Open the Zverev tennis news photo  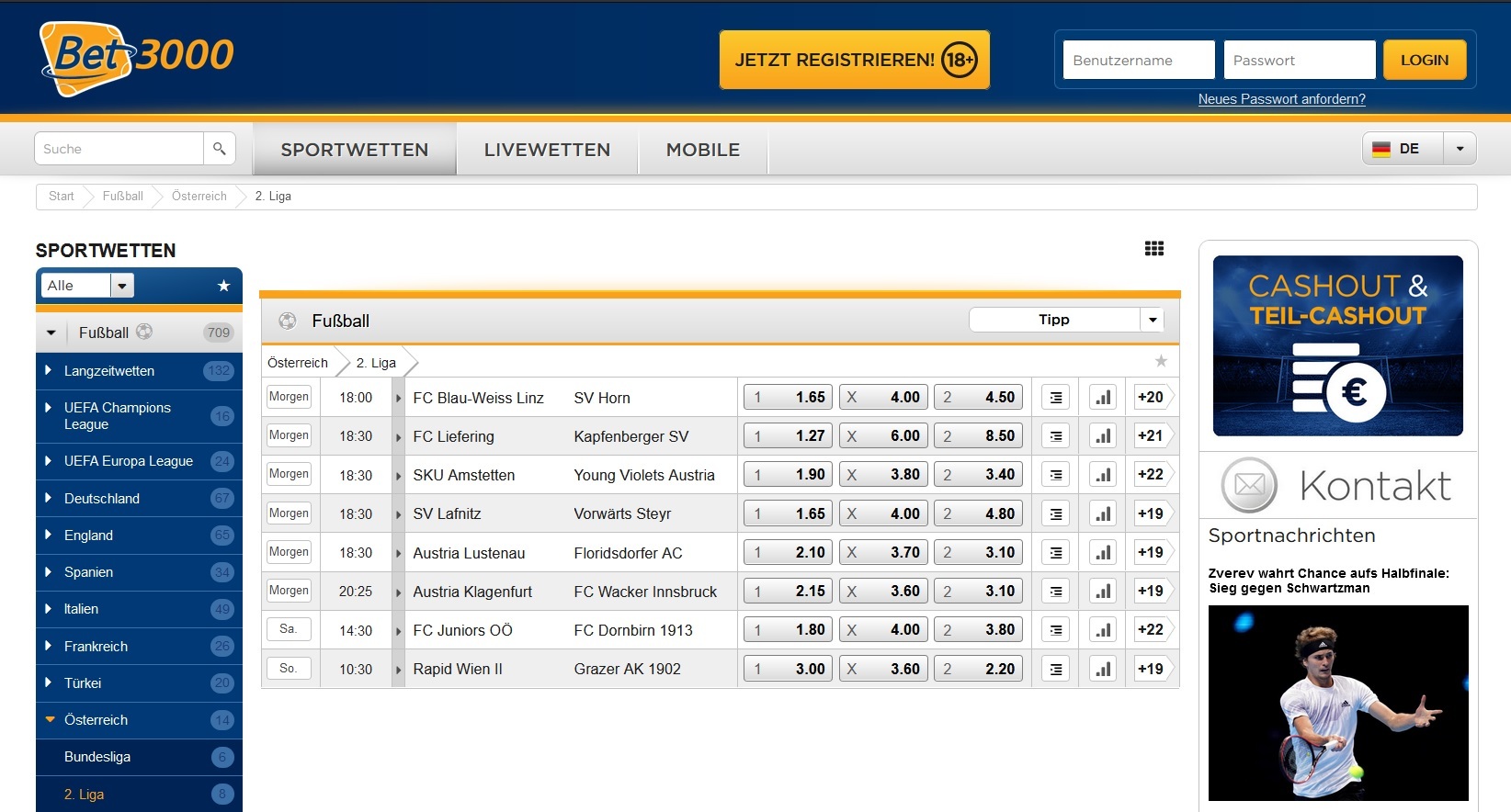coord(1338,703)
